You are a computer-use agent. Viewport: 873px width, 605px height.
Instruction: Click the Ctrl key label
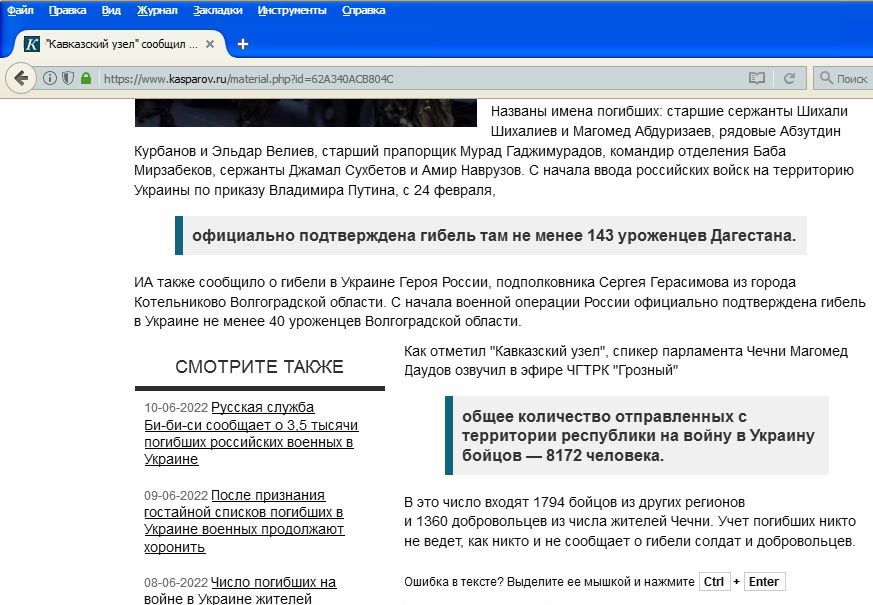(714, 582)
